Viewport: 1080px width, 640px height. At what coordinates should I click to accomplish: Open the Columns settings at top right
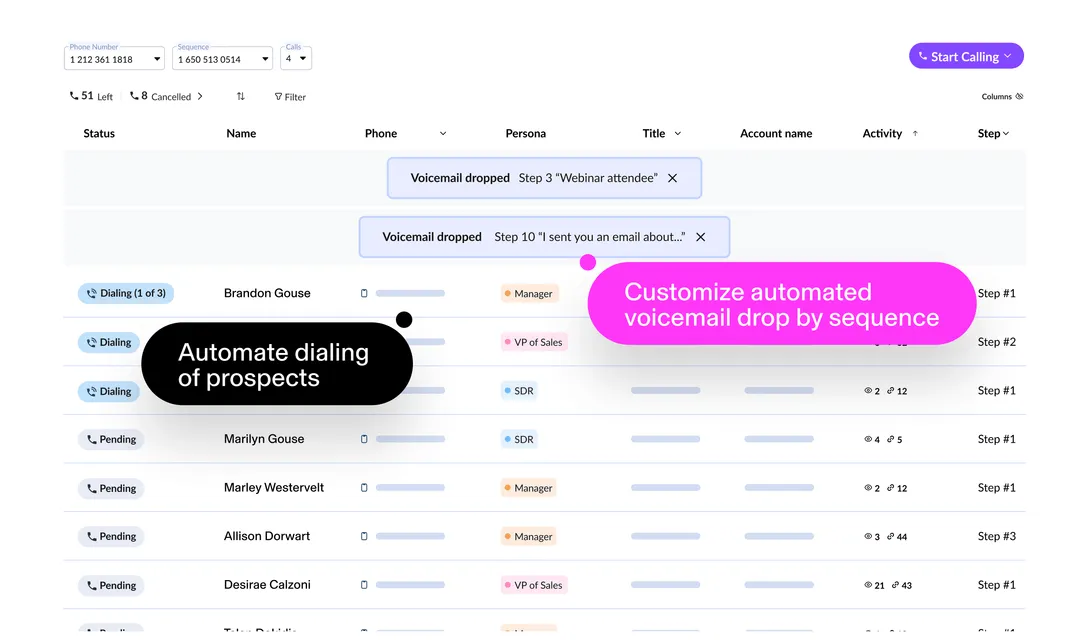coord(1000,96)
